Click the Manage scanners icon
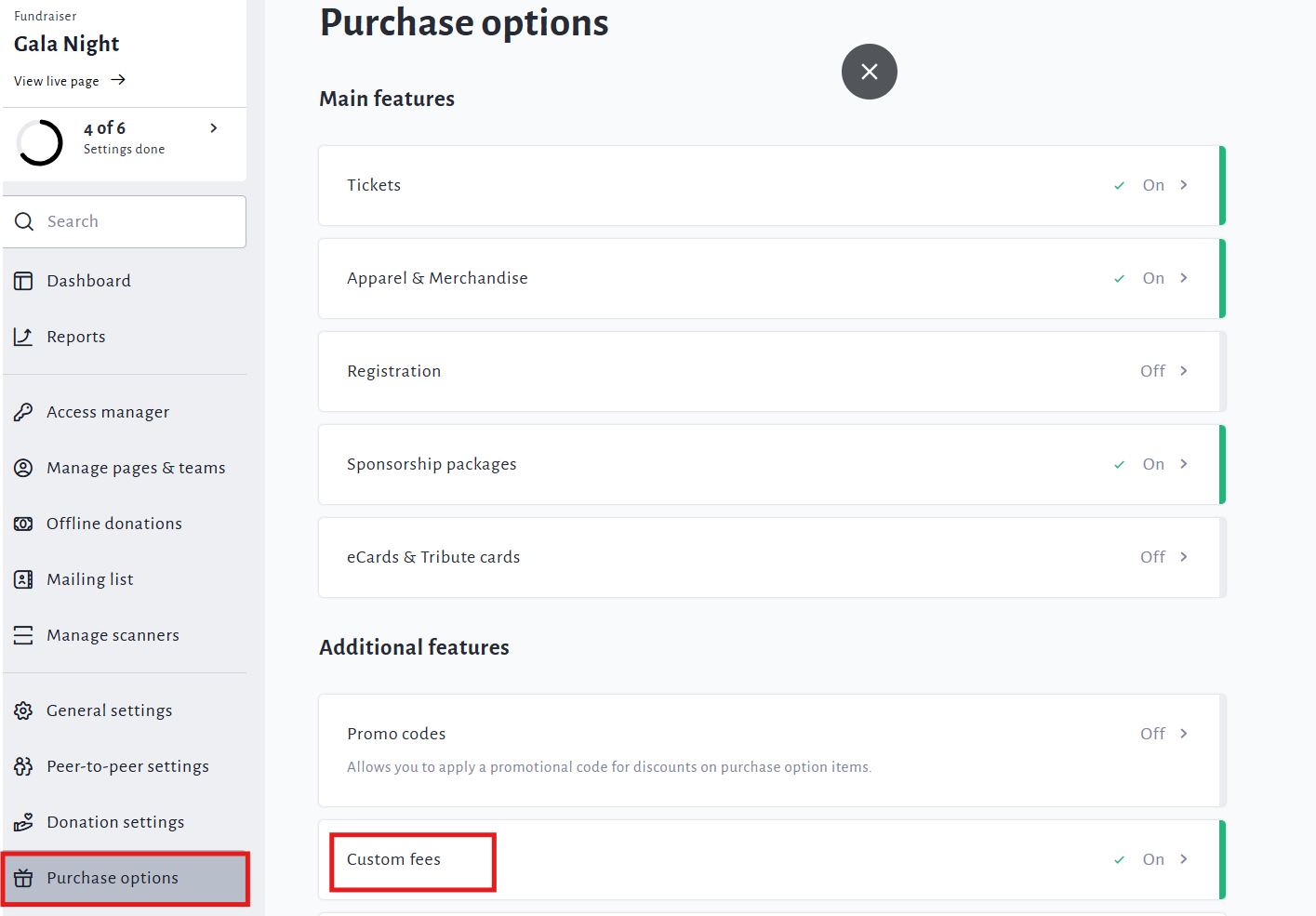 coord(23,635)
